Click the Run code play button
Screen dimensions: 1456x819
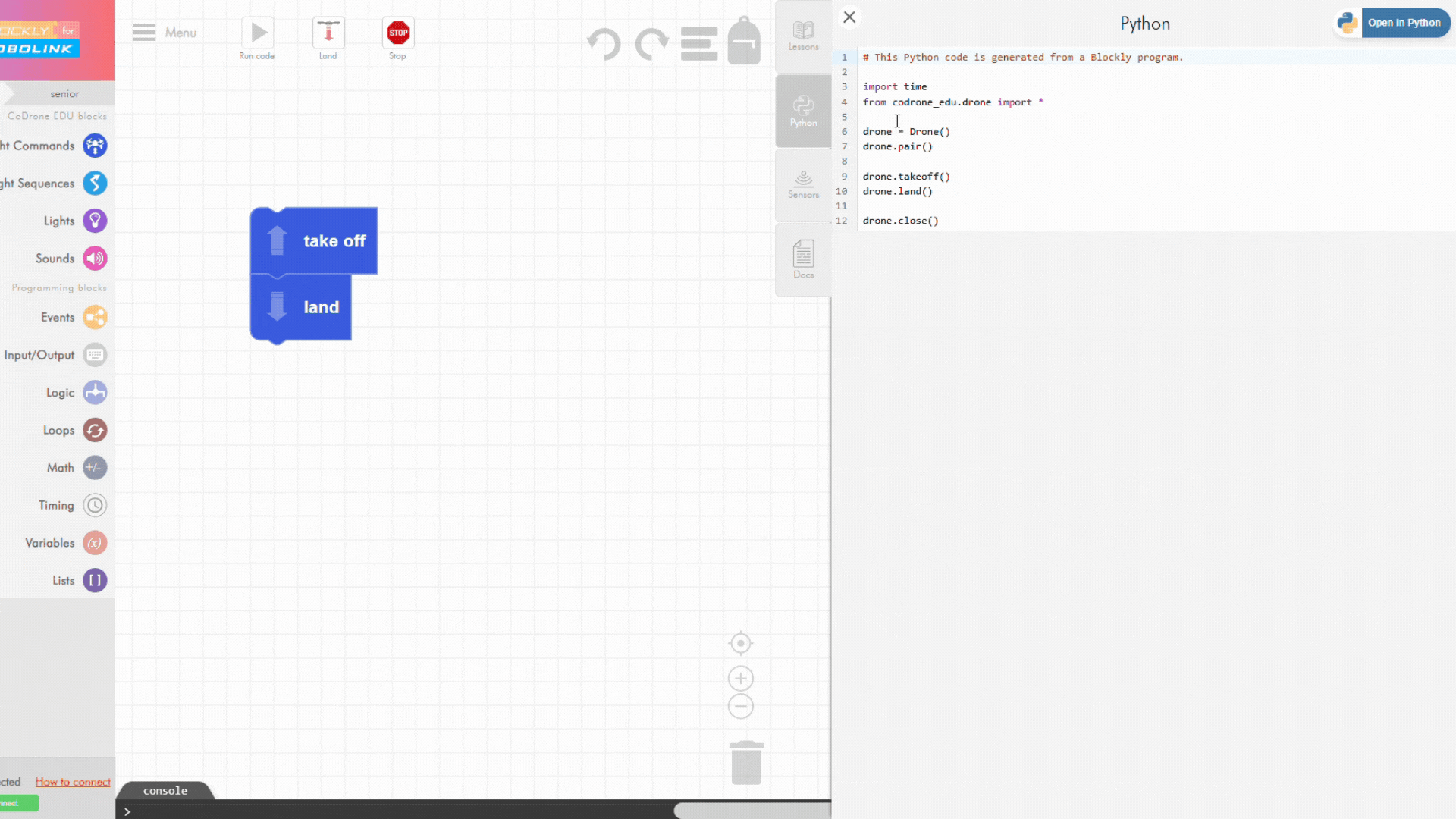click(x=258, y=33)
